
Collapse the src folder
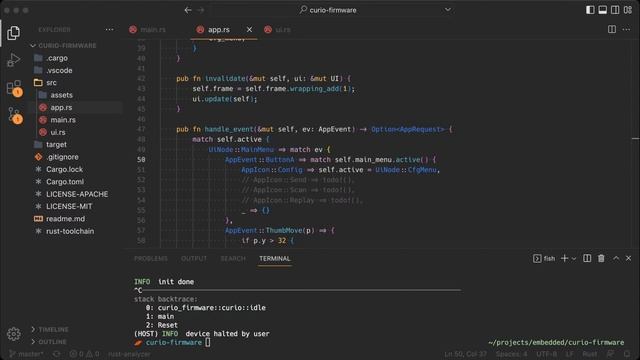pyautogui.click(x=51, y=82)
